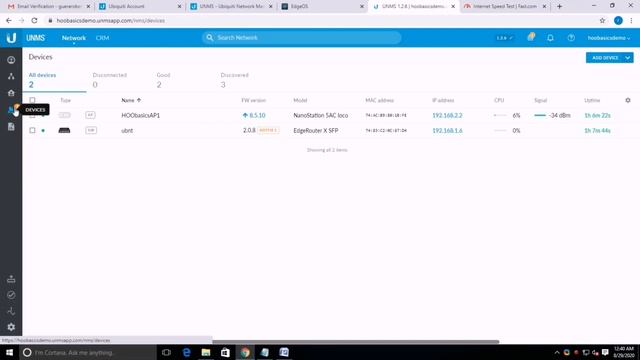The image size is (640, 360).
Task: Switch to the EdgeOS browser tab
Action: tap(322, 7)
